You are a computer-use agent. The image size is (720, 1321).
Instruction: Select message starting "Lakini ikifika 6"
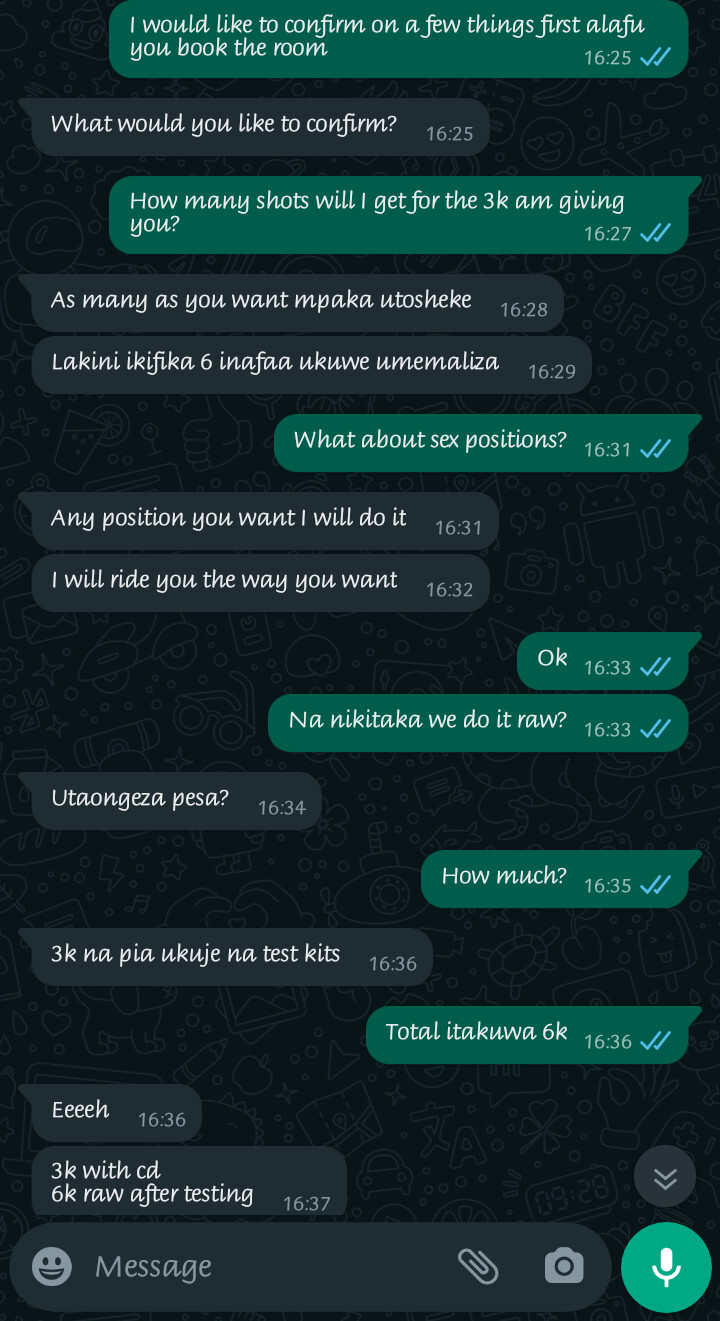coord(311,364)
